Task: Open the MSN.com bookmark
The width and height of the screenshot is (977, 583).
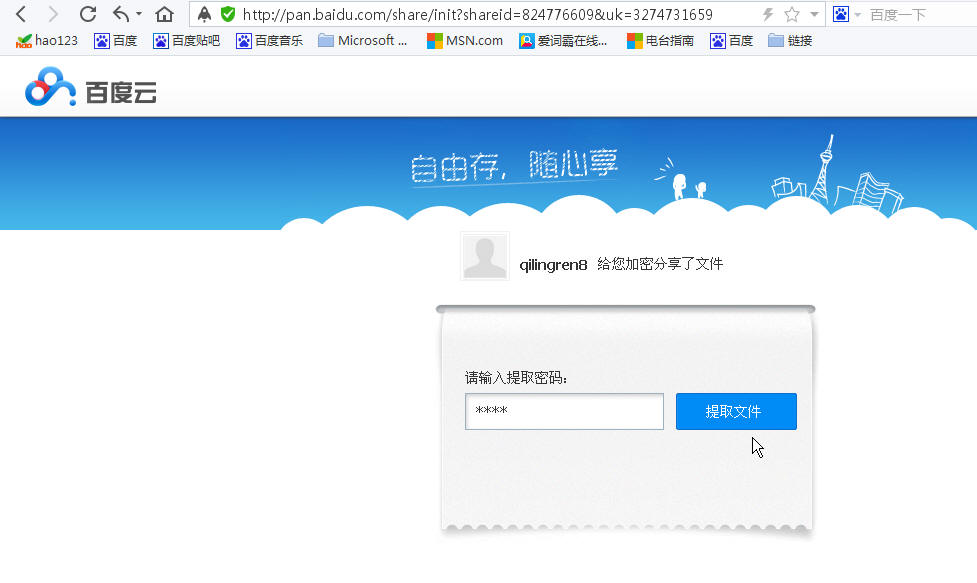Action: (465, 41)
